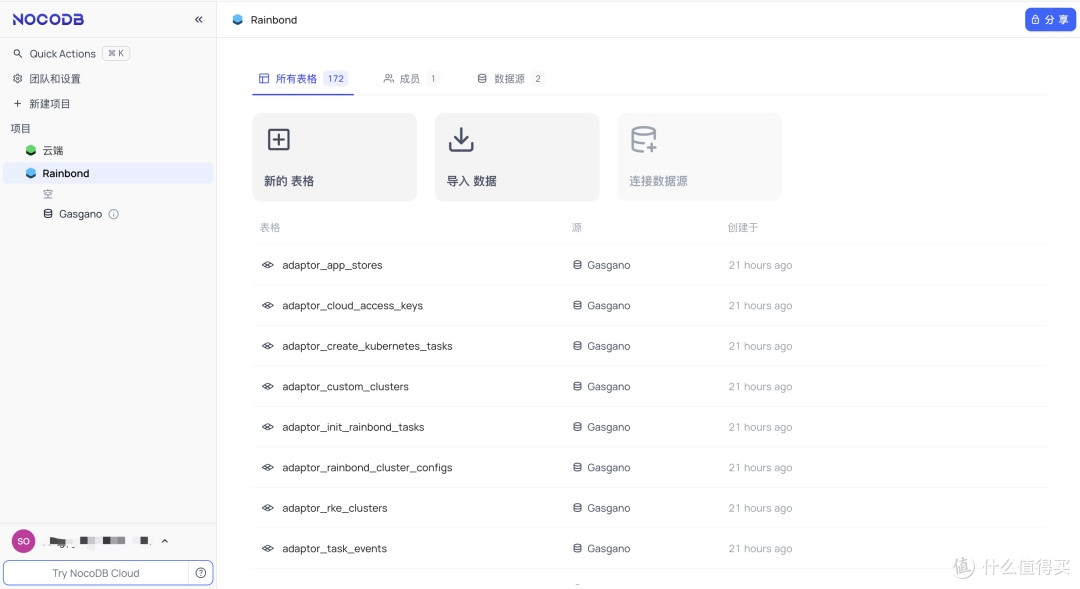
Task: Click the 新的 表格 card
Action: 335,157
